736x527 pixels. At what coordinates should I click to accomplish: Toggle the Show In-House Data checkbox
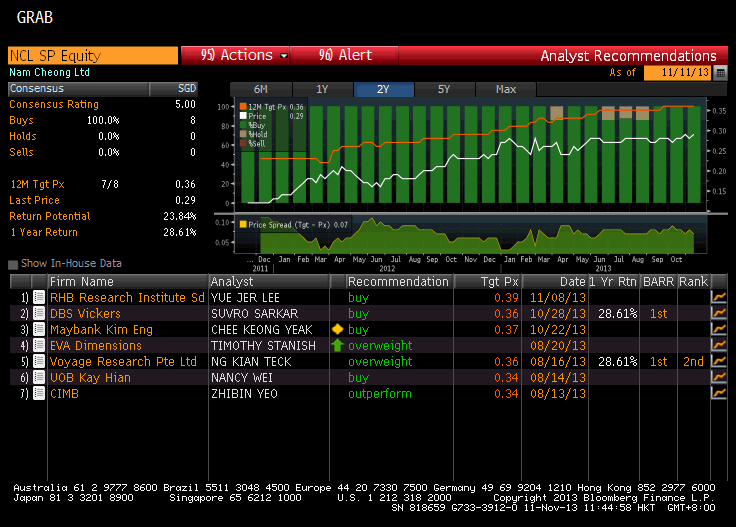point(13,264)
